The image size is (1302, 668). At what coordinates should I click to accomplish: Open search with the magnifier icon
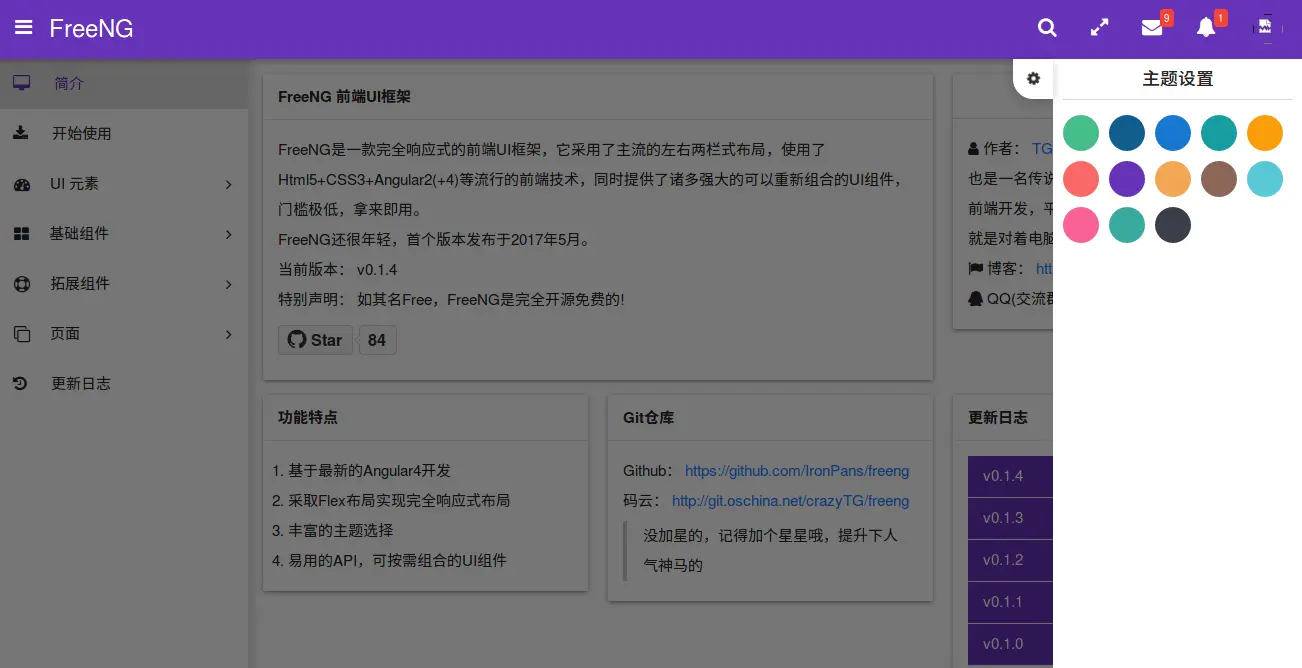pyautogui.click(x=1047, y=28)
